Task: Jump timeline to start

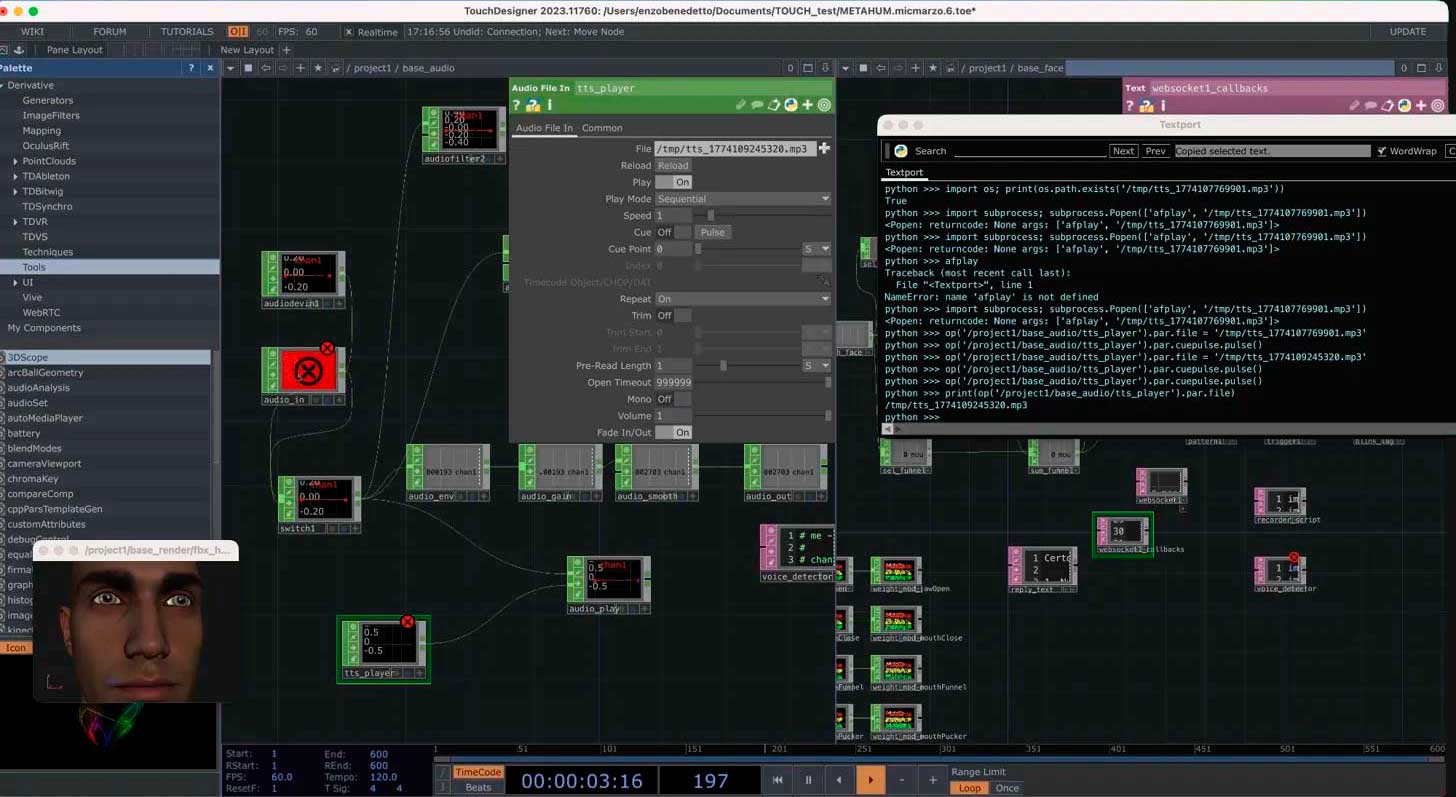Action: [777, 780]
